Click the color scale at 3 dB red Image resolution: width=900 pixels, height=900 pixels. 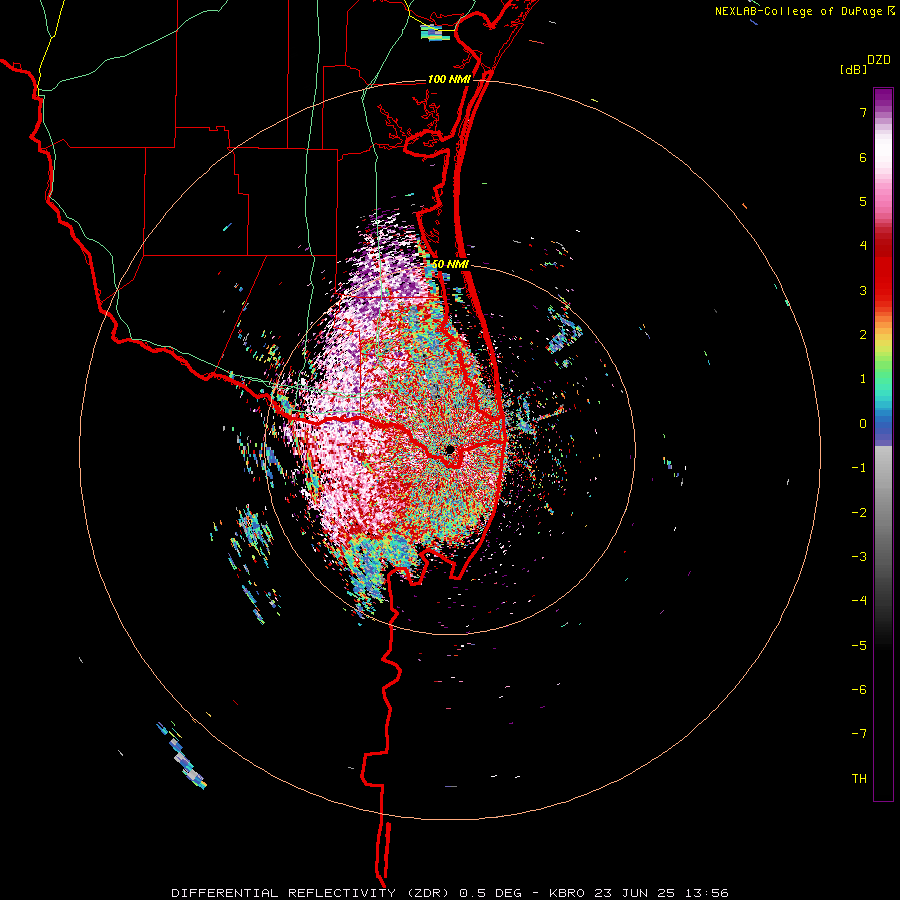pyautogui.click(x=883, y=290)
